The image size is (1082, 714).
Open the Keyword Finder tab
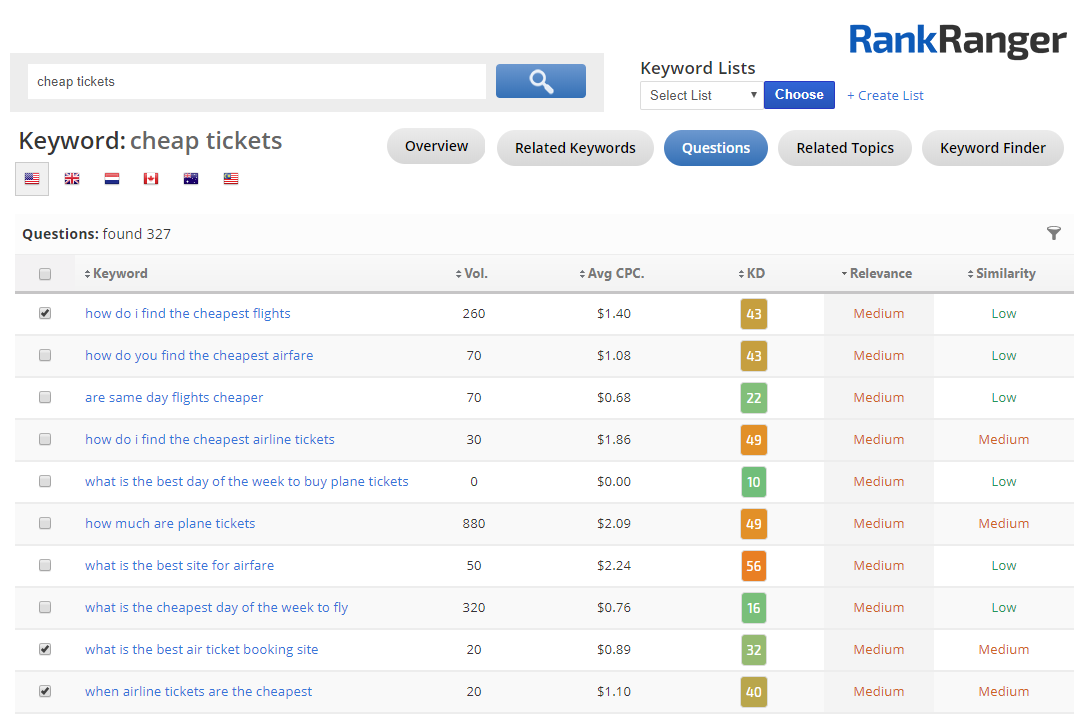(992, 148)
